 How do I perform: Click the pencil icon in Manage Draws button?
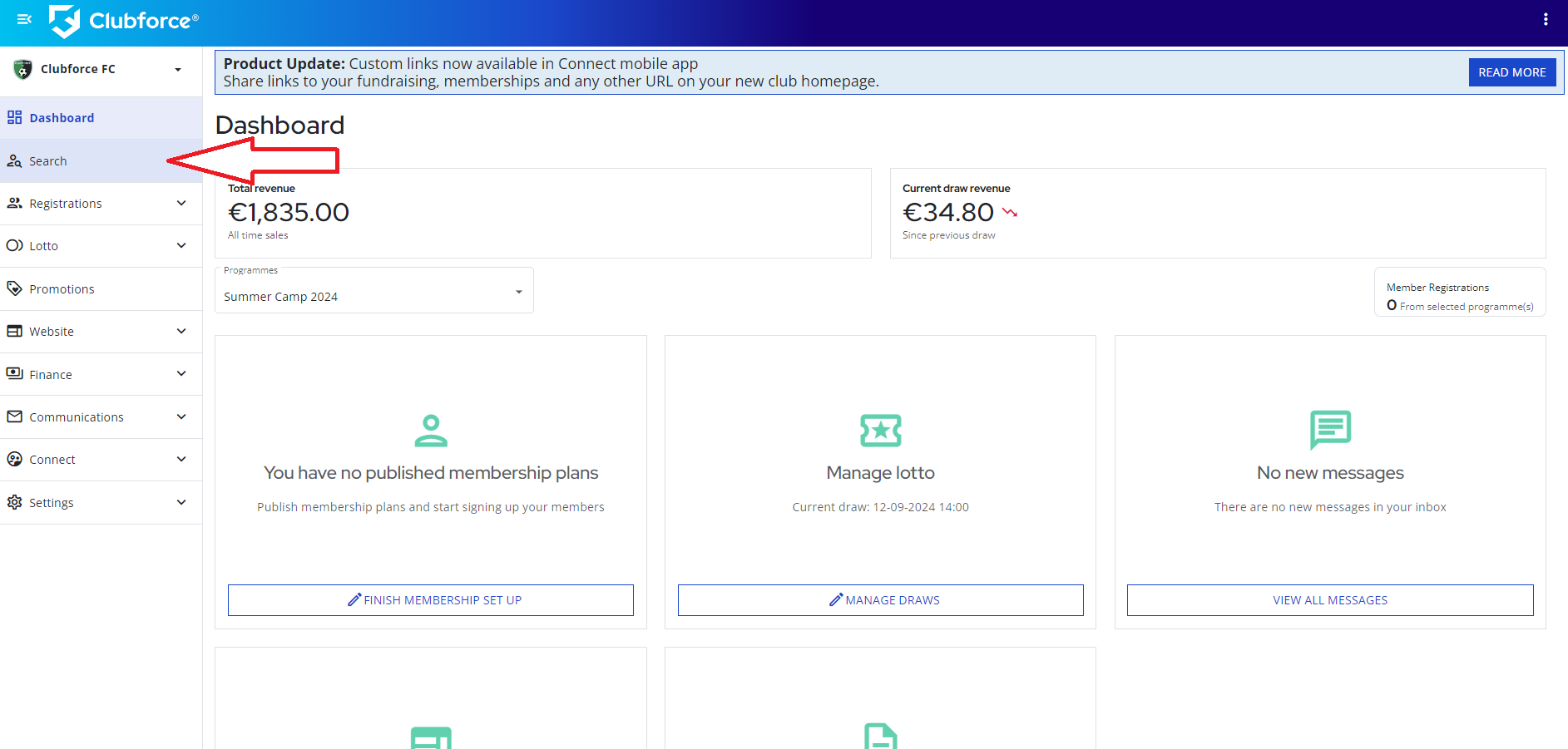tap(836, 599)
